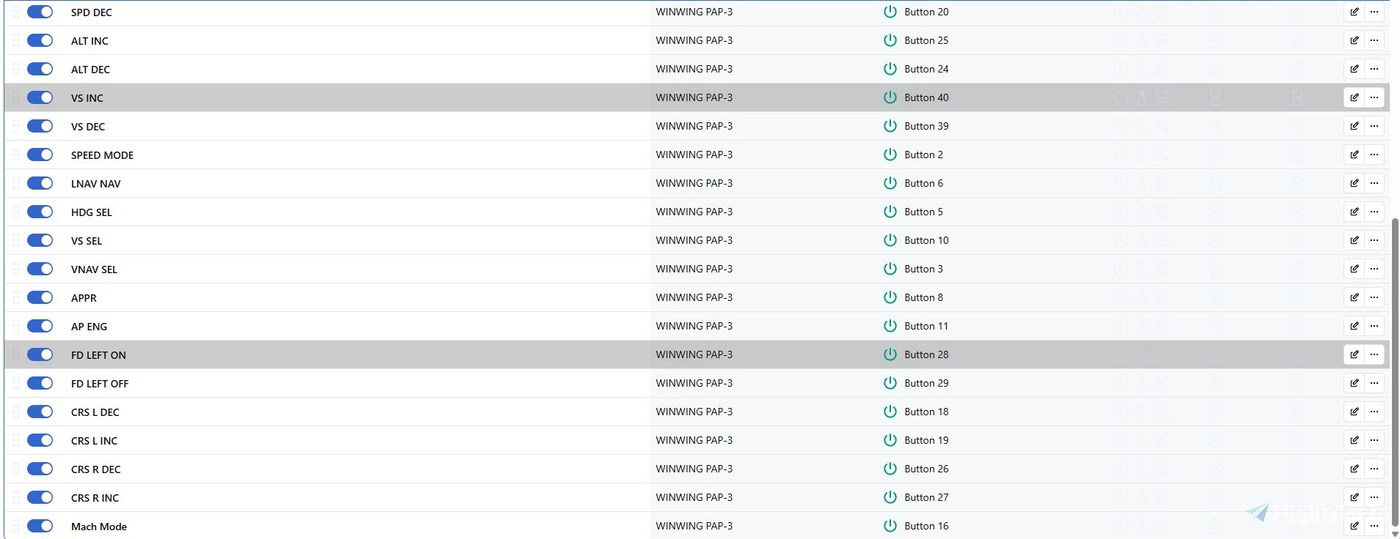Click WINWING PAP-3 device in ALT DEC row
Image resolution: width=1400 pixels, height=539 pixels.
pyautogui.click(x=693, y=70)
